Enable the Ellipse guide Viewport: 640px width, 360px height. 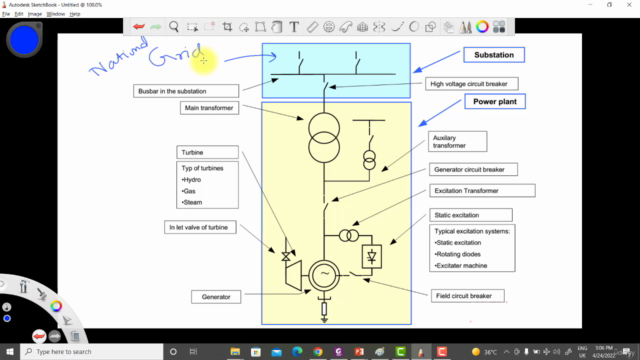click(x=329, y=27)
